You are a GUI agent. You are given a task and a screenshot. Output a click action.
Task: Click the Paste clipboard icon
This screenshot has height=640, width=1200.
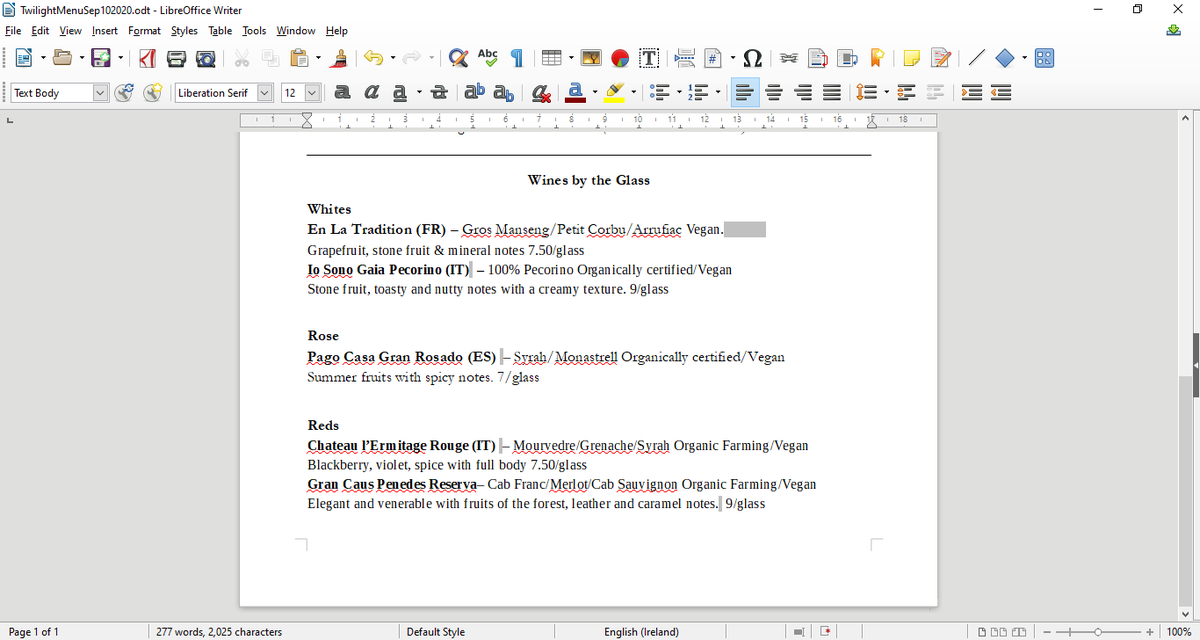(300, 59)
